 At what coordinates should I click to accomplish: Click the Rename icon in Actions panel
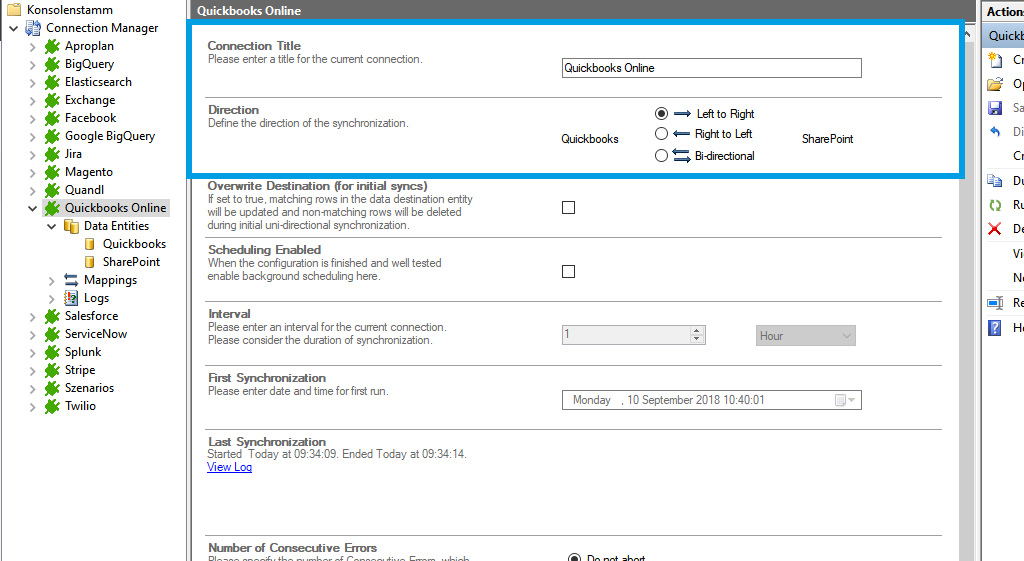tap(995, 303)
